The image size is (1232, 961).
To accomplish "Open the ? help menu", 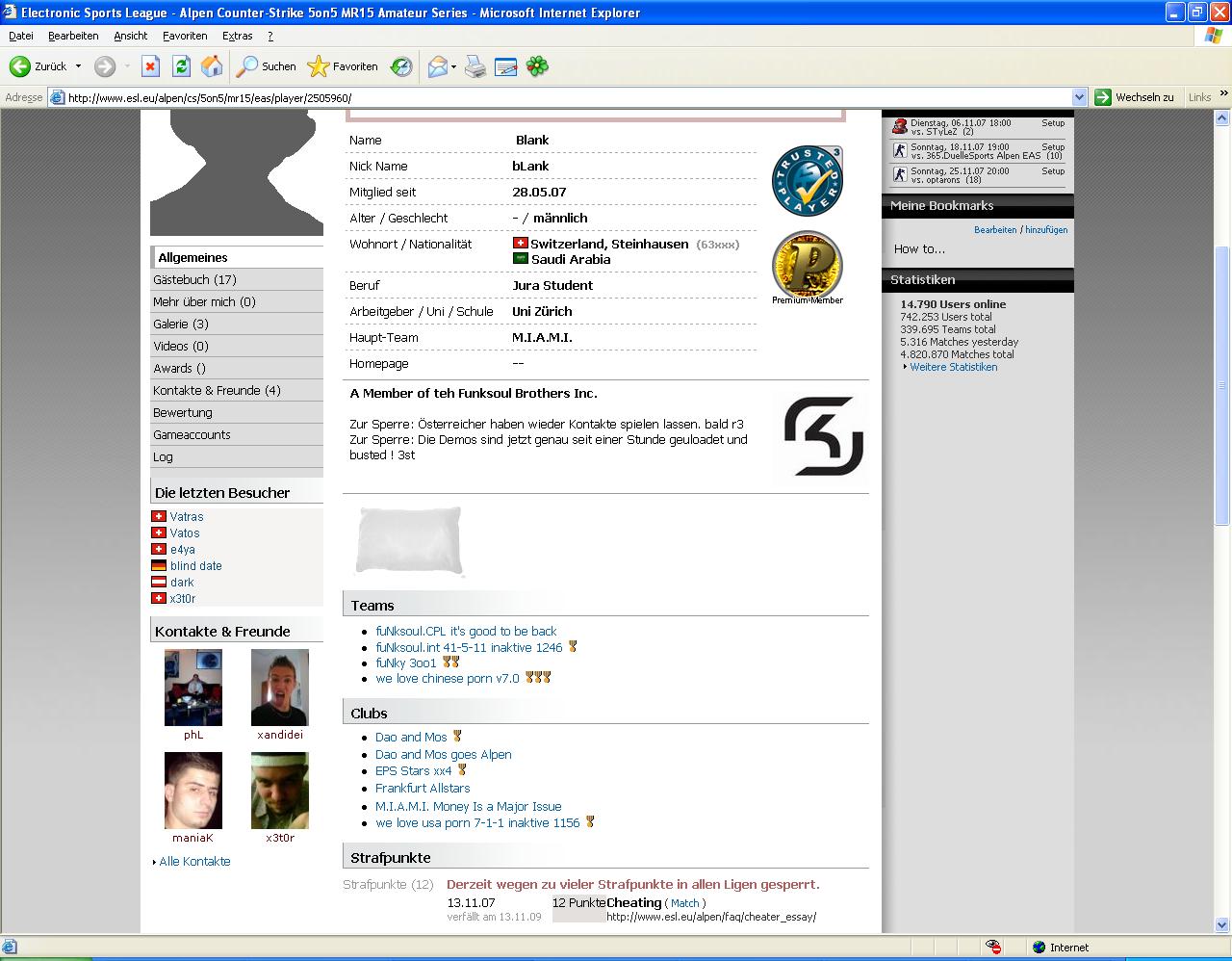I will [270, 36].
